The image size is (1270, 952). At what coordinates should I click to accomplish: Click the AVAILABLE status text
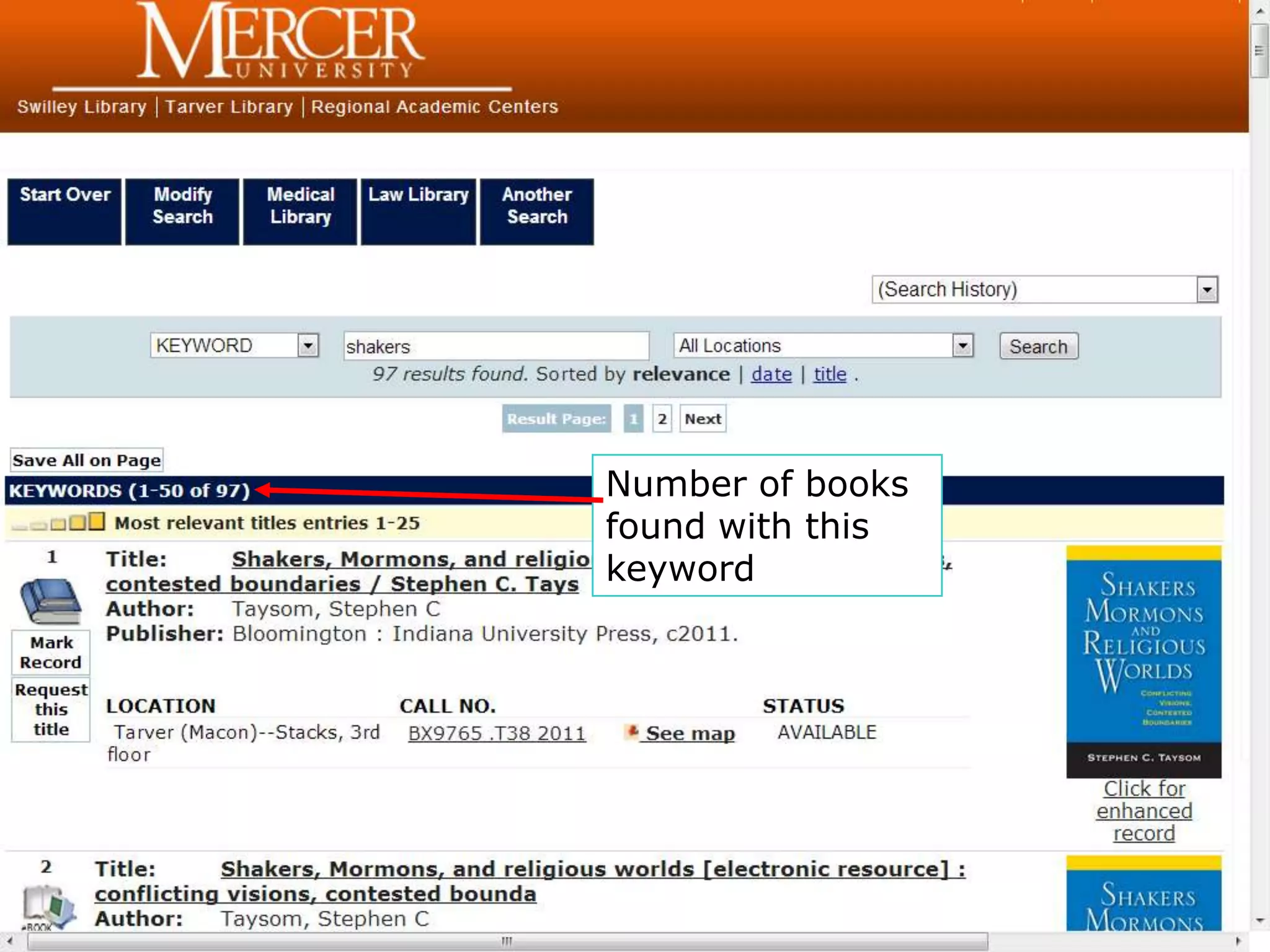[x=827, y=732]
